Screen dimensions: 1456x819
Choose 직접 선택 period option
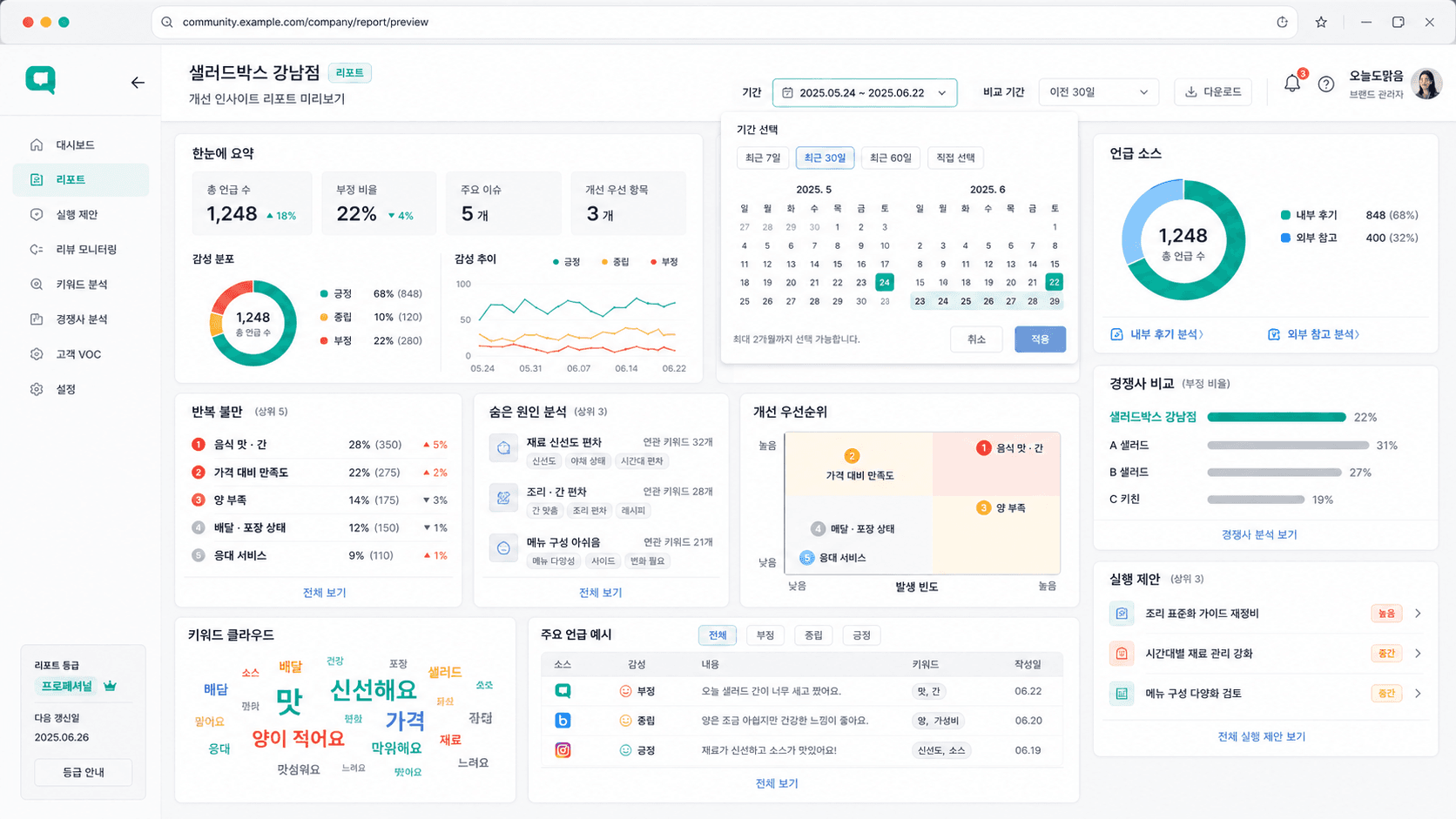[x=955, y=158]
